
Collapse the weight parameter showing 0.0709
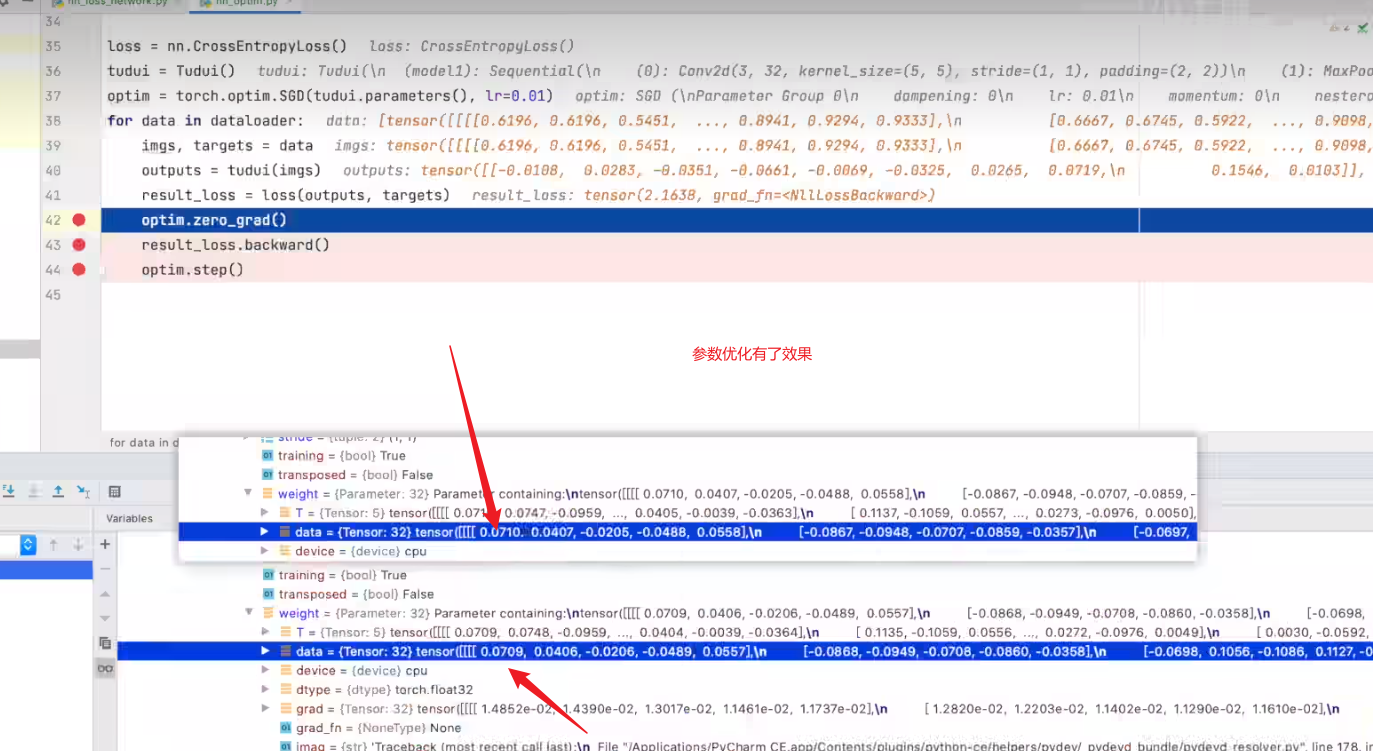point(249,613)
